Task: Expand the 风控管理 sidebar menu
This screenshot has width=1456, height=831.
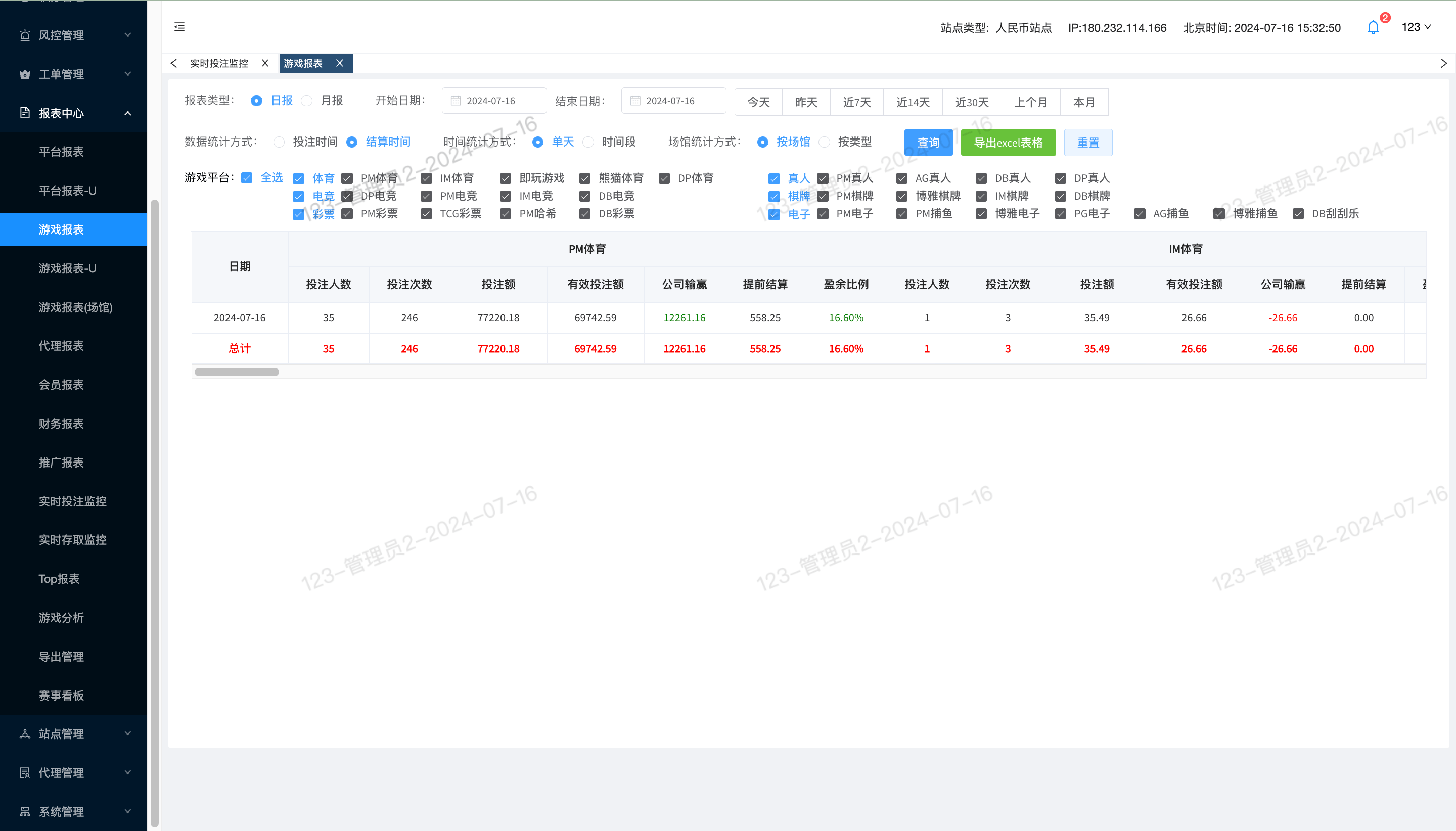Action: point(74,35)
